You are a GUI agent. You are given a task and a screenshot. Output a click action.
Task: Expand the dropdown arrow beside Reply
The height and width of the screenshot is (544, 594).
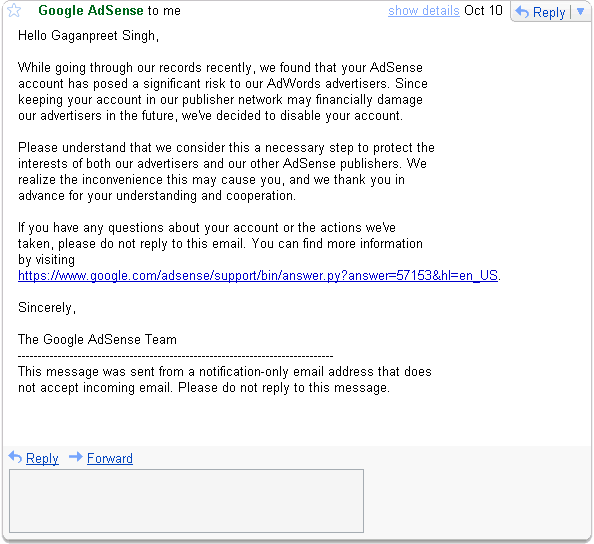click(x=580, y=12)
